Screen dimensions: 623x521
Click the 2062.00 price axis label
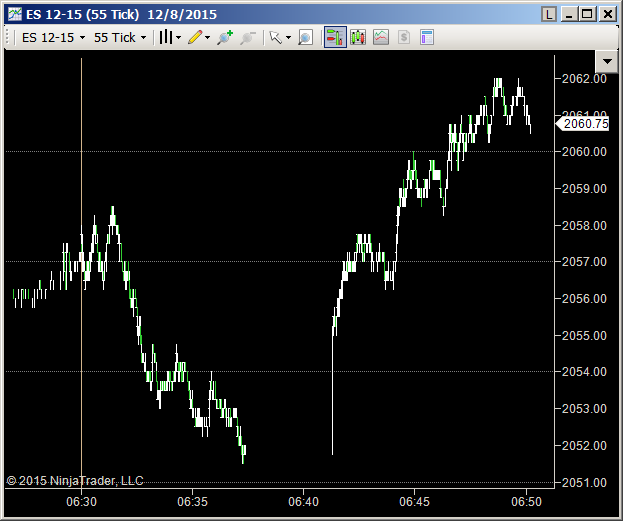click(584, 79)
